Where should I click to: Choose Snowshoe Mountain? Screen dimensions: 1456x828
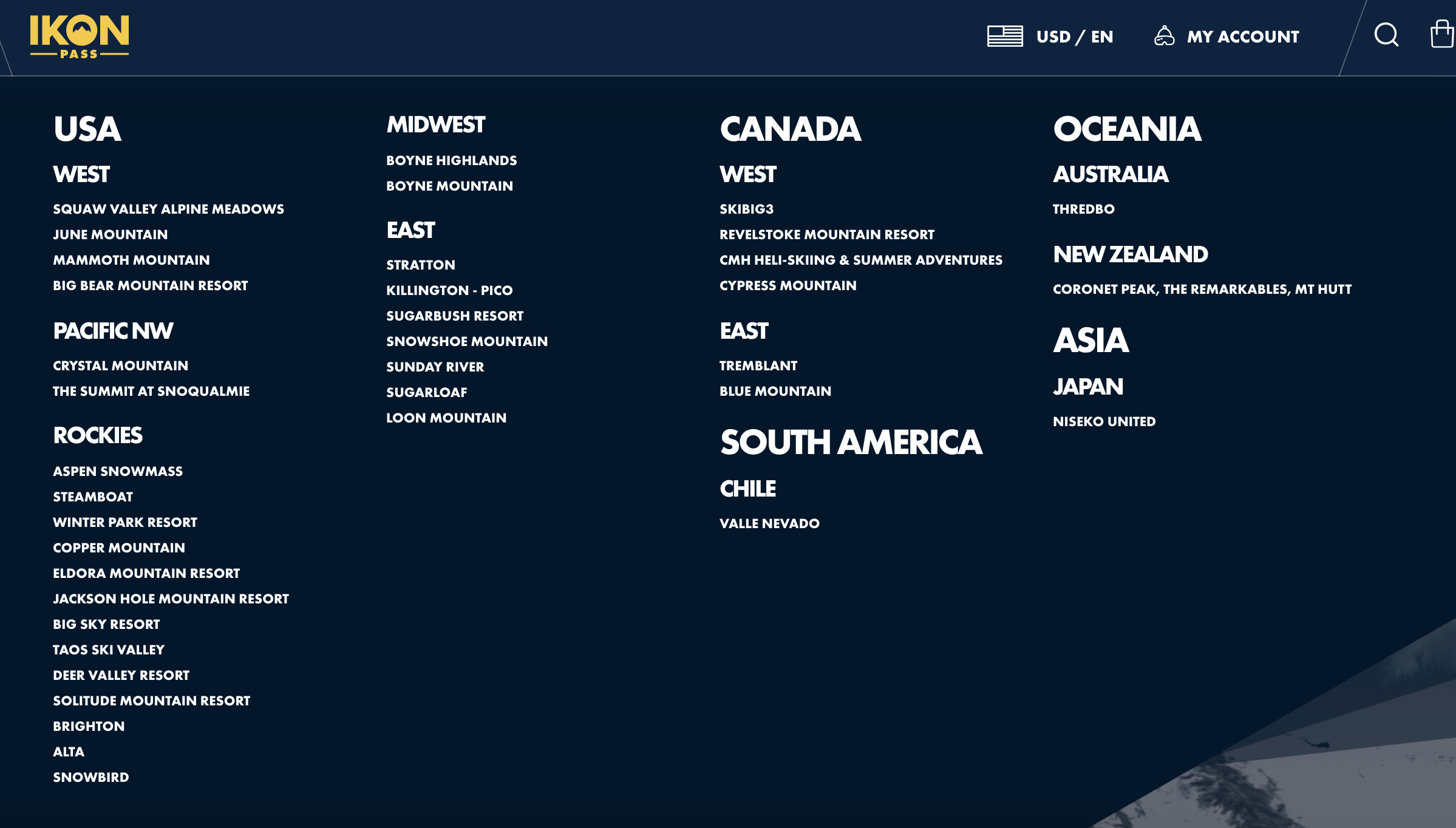pyautogui.click(x=467, y=342)
